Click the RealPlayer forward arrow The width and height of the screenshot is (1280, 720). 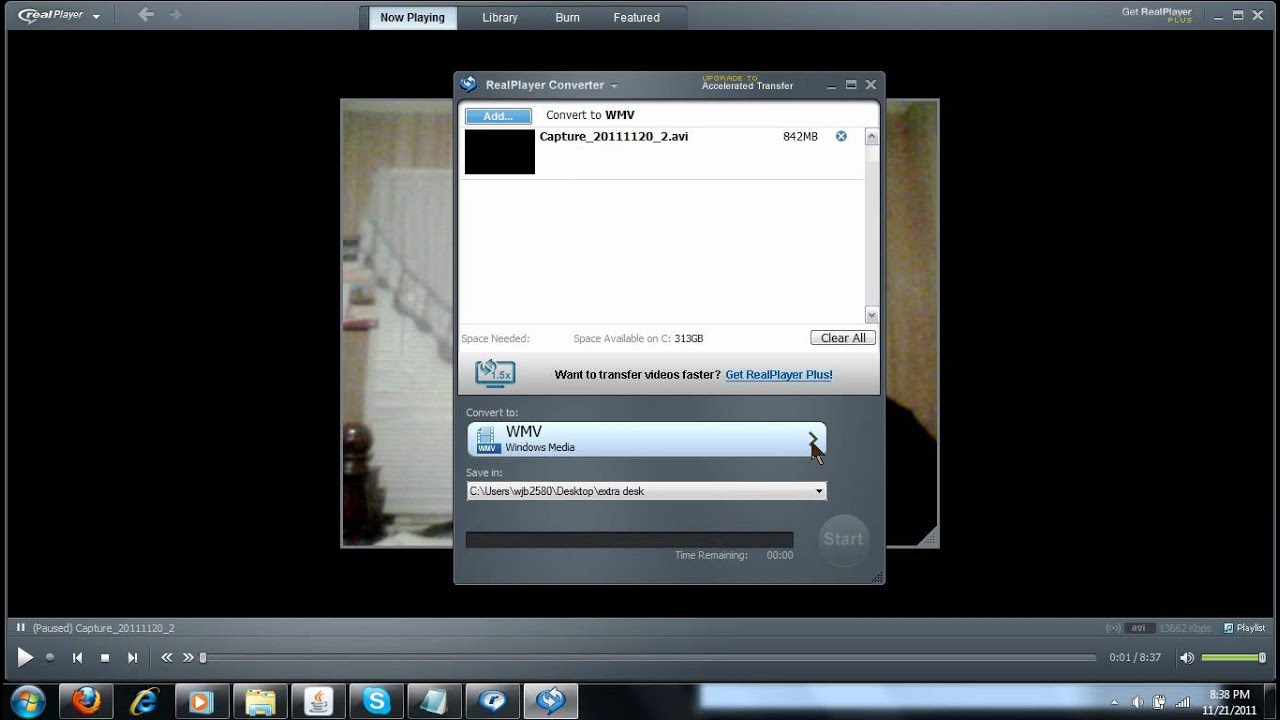tap(176, 15)
